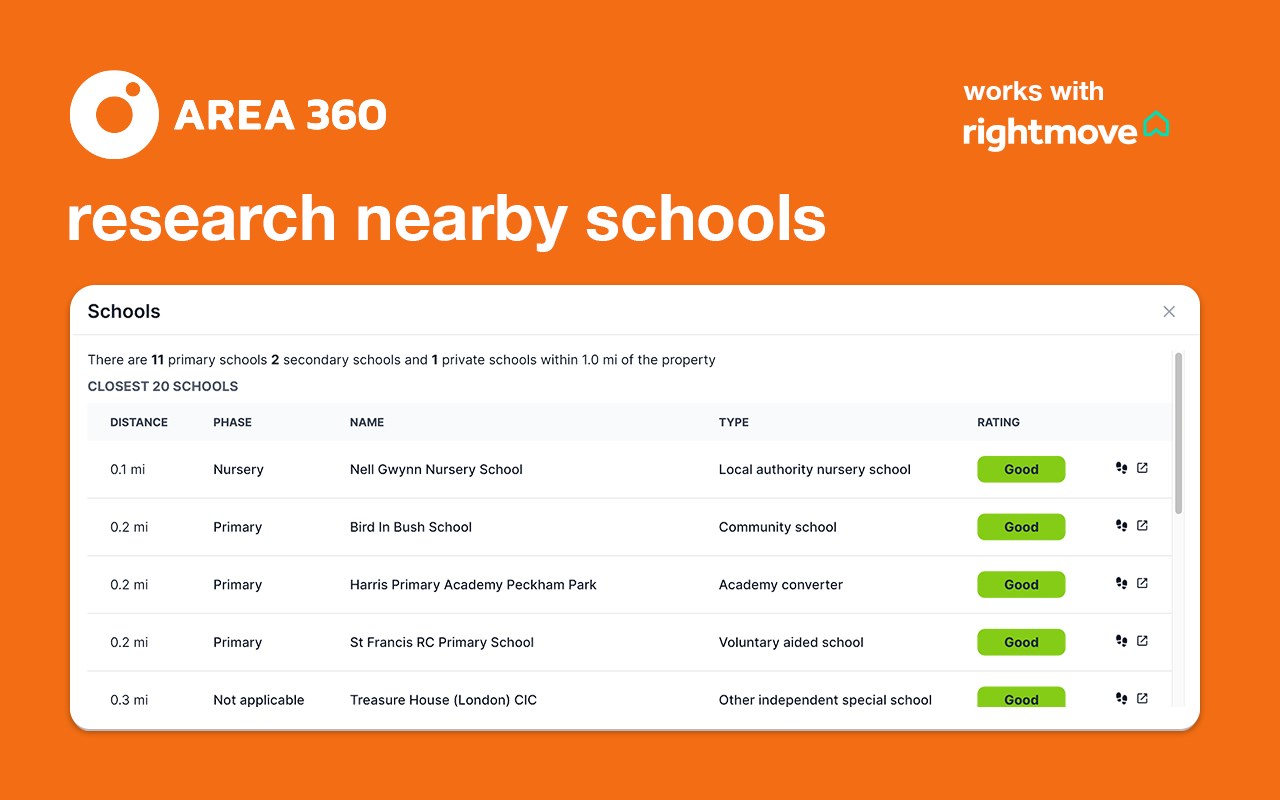Open external link for Nell Gwynn Nursery School
Screen dimensions: 1280x800
click(x=1142, y=468)
